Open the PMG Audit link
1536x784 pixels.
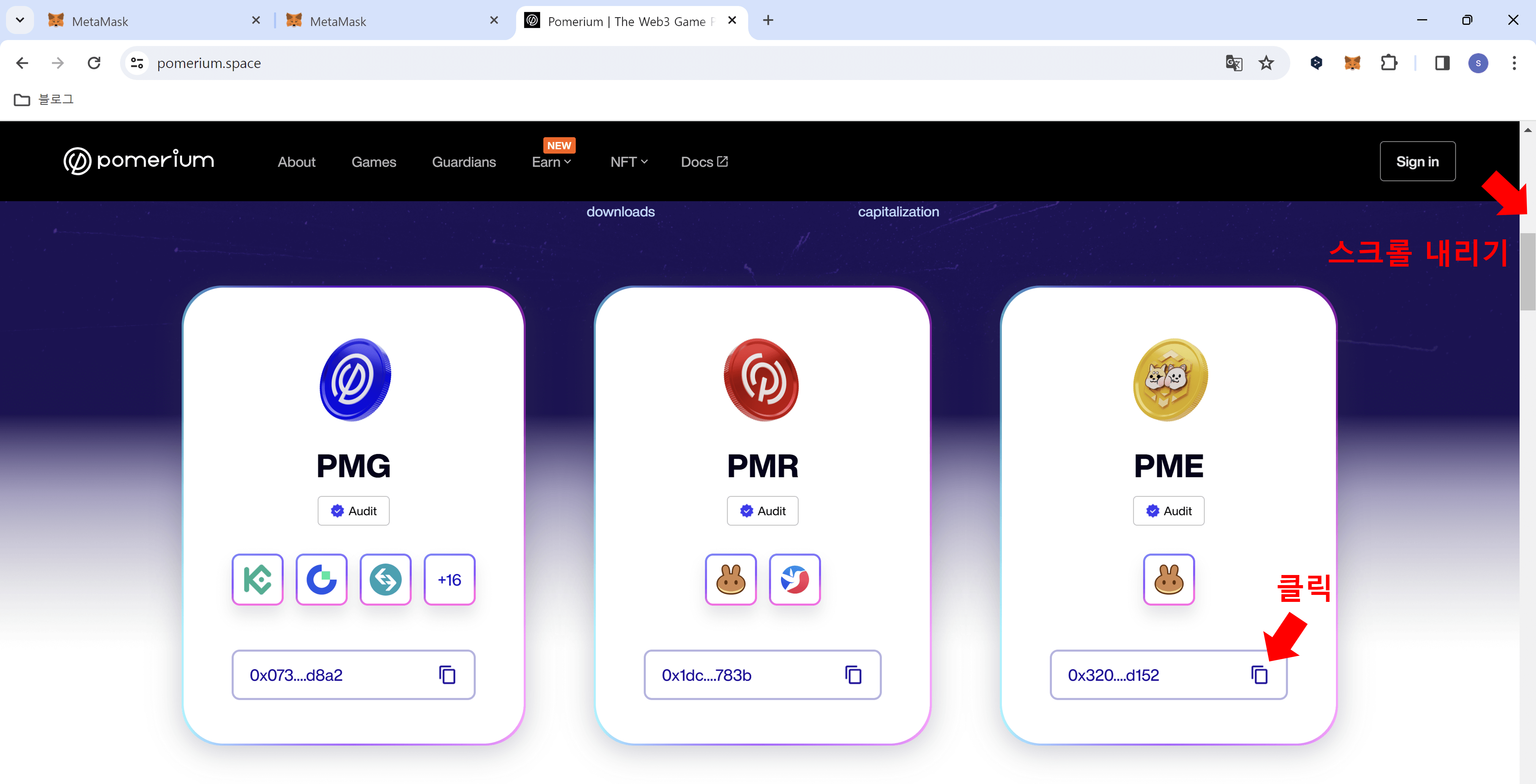(x=353, y=511)
